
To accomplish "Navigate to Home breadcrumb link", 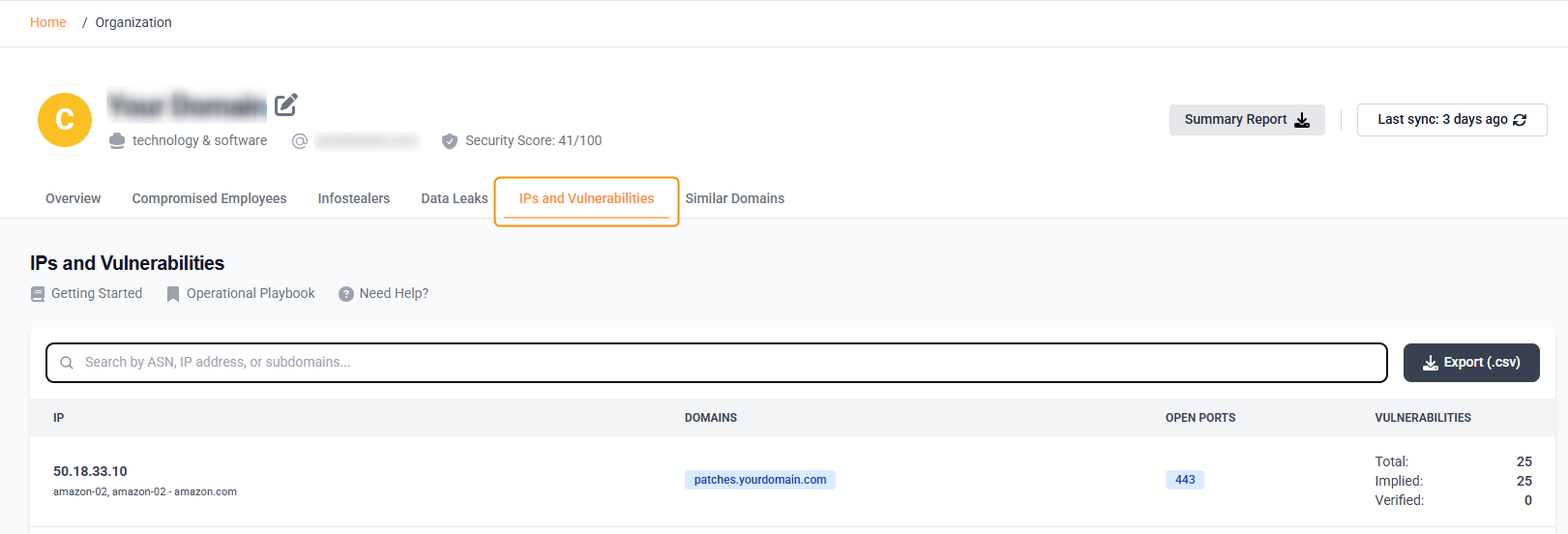I will pyautogui.click(x=48, y=22).
